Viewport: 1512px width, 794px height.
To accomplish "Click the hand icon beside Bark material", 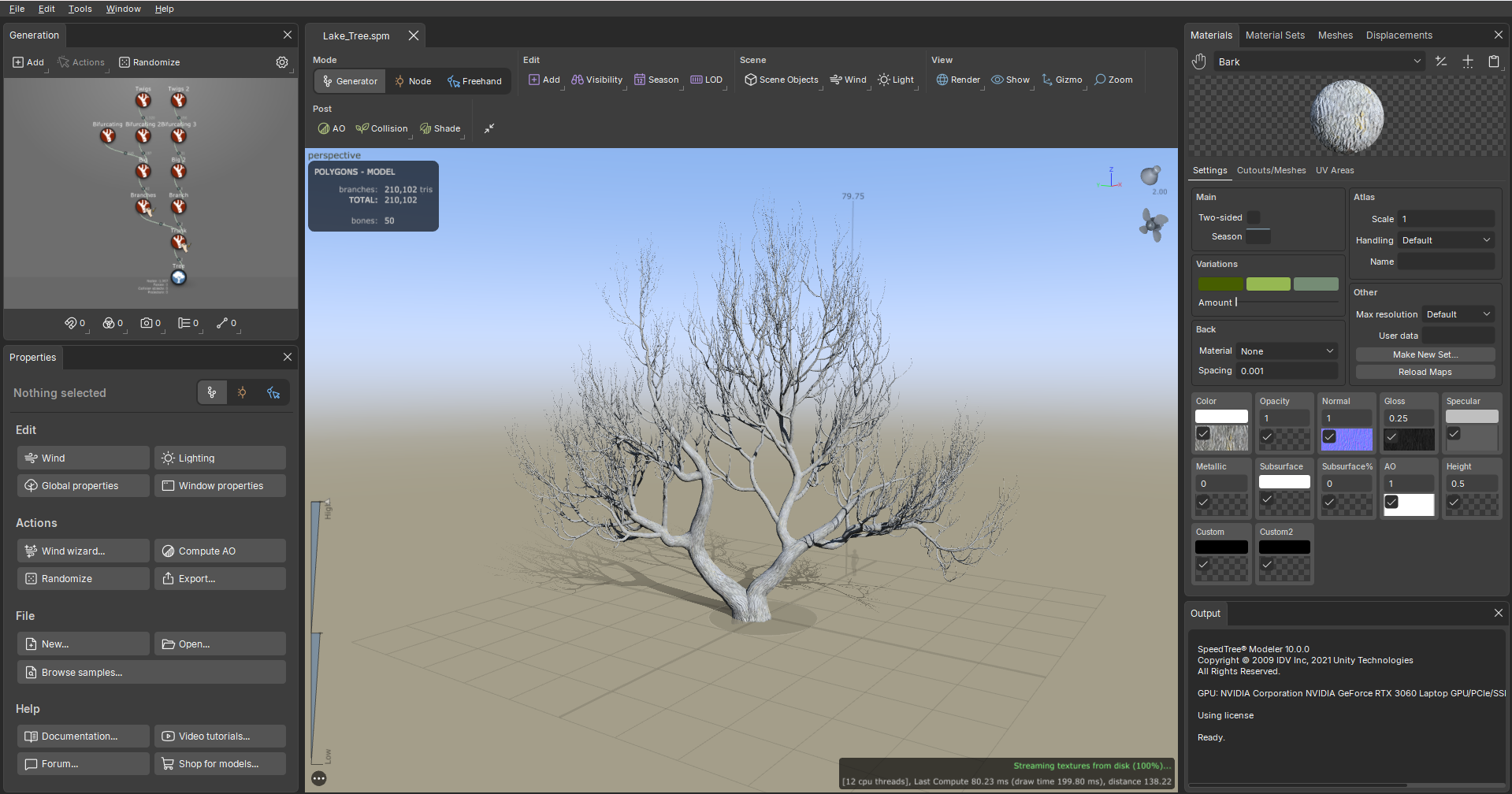I will [1199, 61].
